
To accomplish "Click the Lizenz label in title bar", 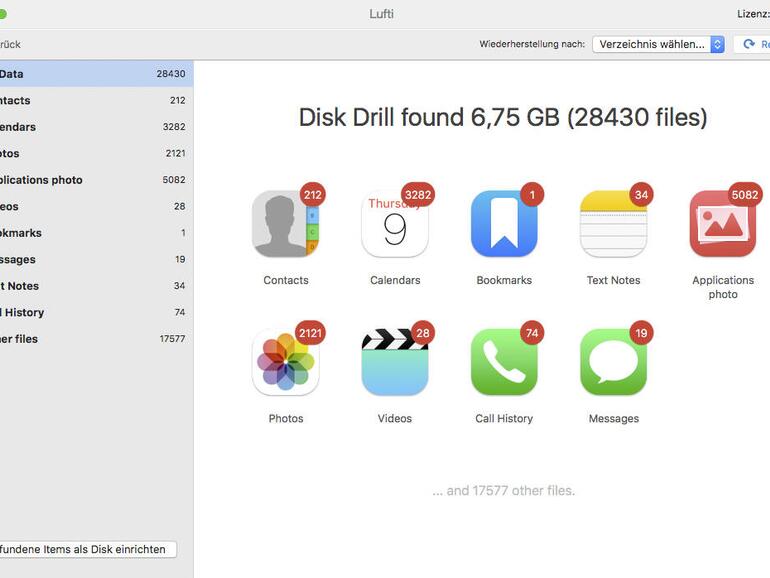I will click(753, 14).
